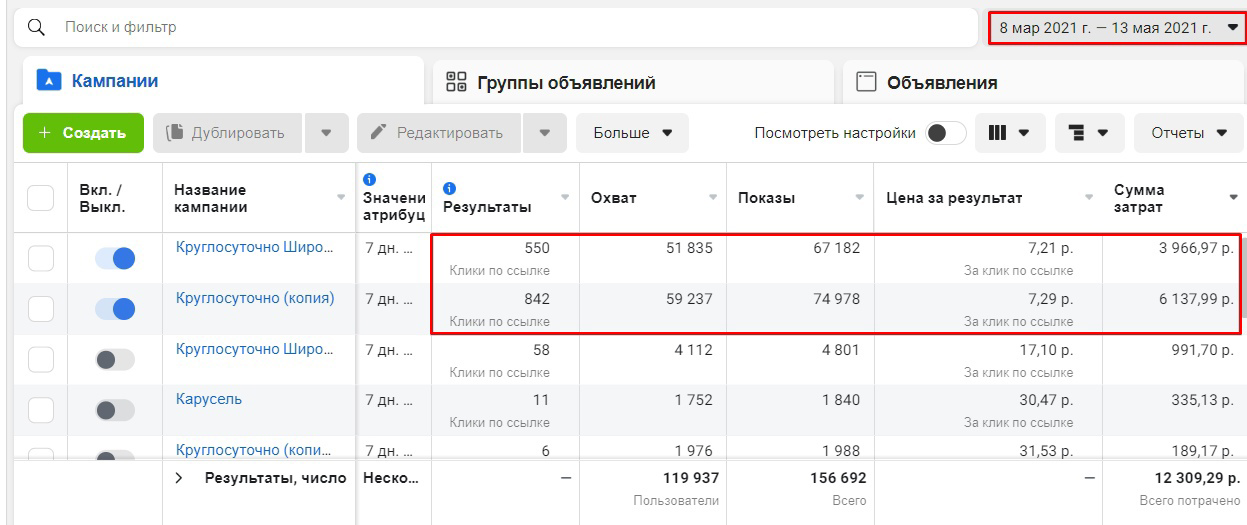Open the campaign link with 550 results
Viewport: 1247px width, 525px height.
click(x=255, y=248)
